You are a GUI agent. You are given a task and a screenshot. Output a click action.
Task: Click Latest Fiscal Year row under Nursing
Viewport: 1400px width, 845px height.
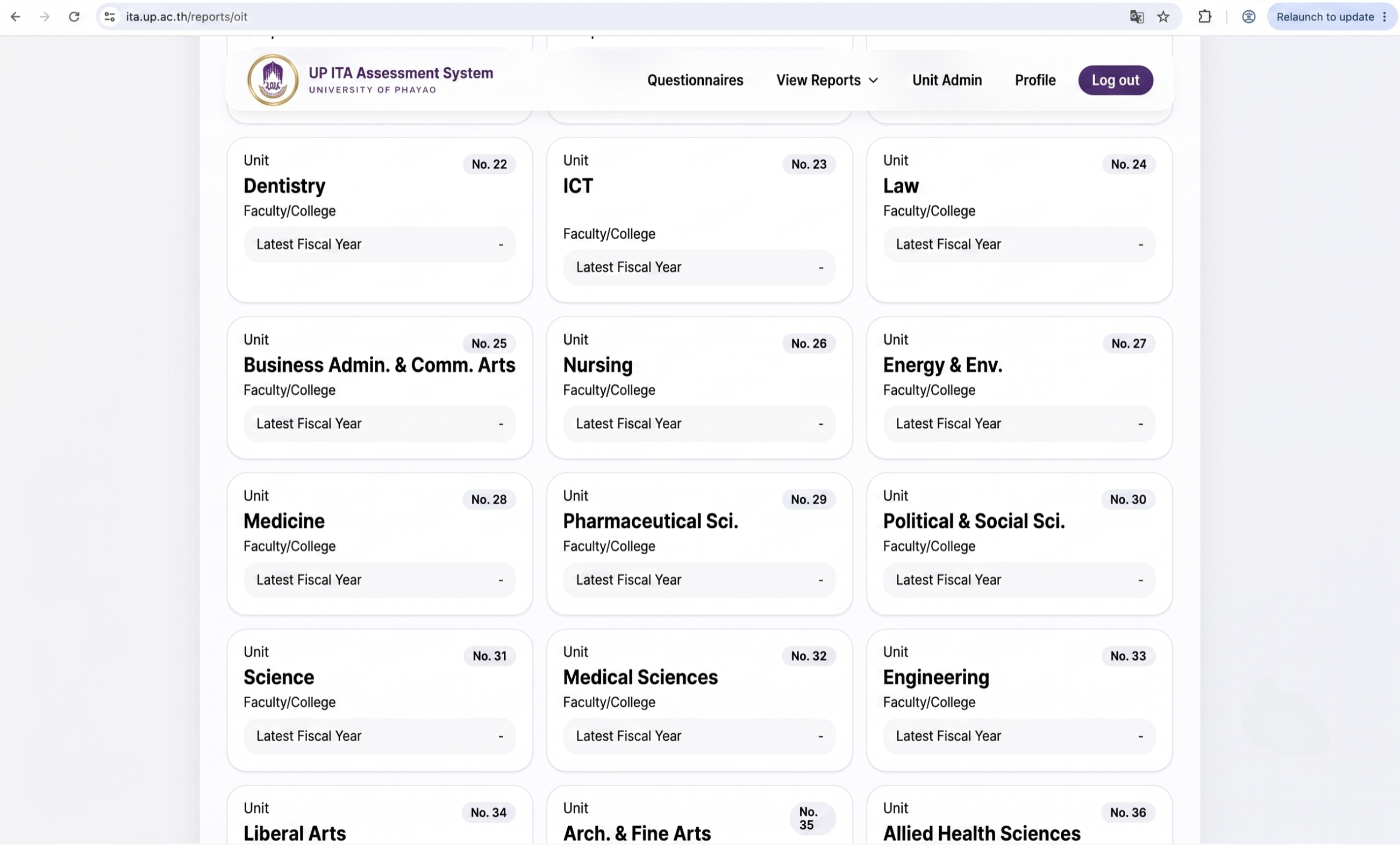pos(699,424)
